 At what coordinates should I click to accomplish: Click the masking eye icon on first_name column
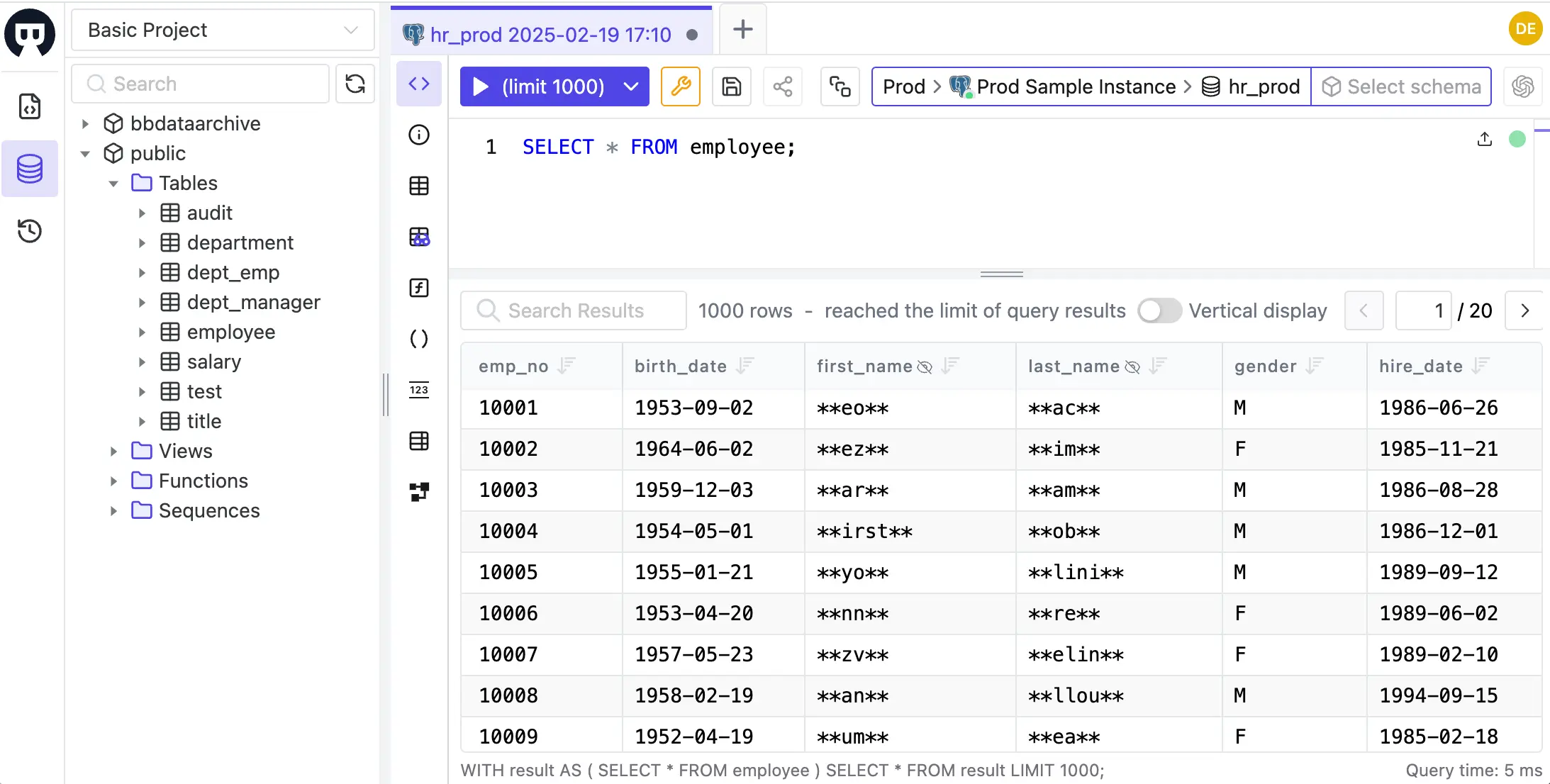[925, 366]
